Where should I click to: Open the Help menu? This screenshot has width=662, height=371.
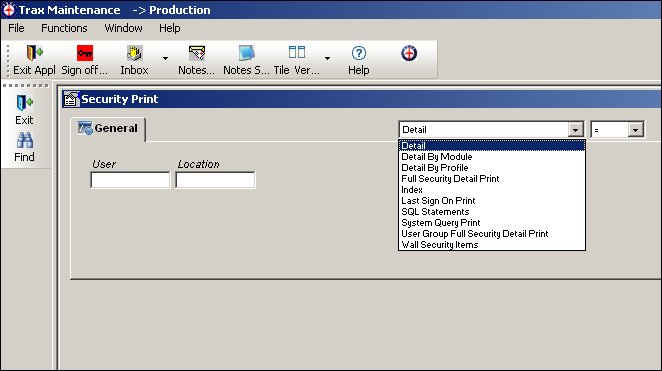(x=170, y=28)
